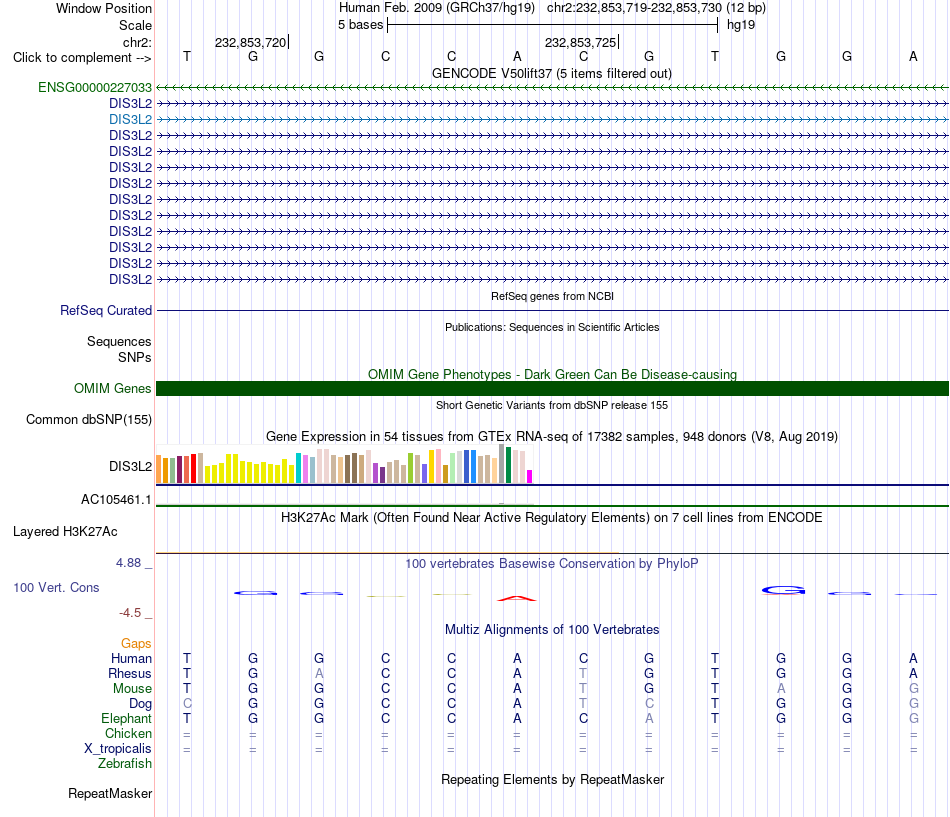The height and width of the screenshot is (817, 950).
Task: Click the Gaps label in Multiz alignment
Action: click(x=136, y=643)
